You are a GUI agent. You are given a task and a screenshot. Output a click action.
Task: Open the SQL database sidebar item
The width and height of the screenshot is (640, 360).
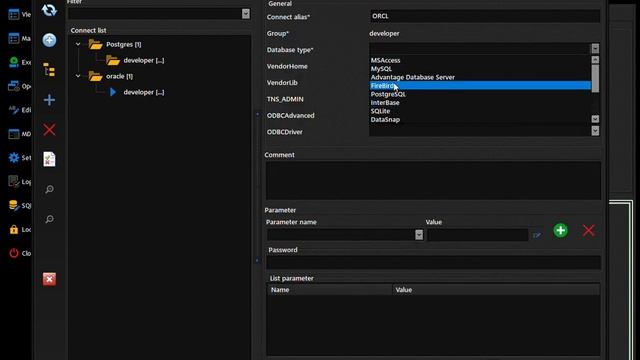pos(19,205)
